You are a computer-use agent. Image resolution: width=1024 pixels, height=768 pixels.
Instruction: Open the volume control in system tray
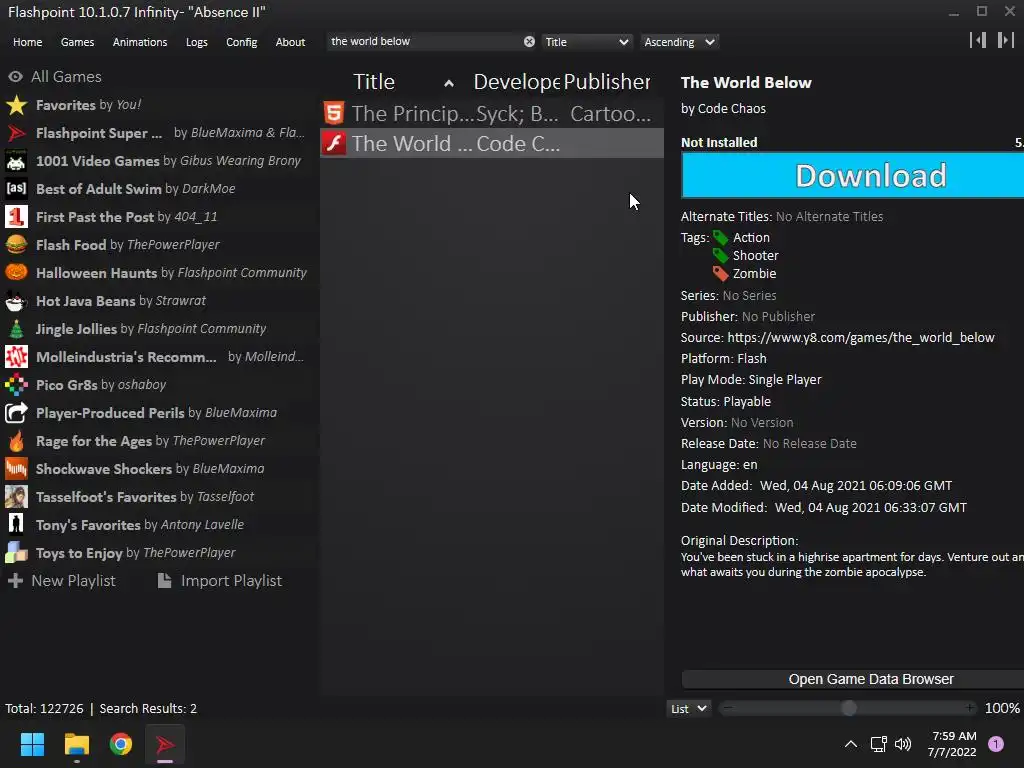pyautogui.click(x=903, y=744)
